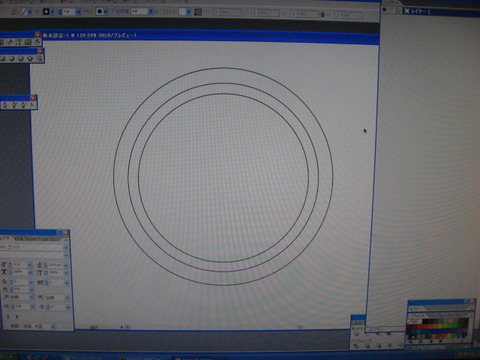Click the stroke weight value field
This screenshot has height=360, width=480.
[69, 12]
